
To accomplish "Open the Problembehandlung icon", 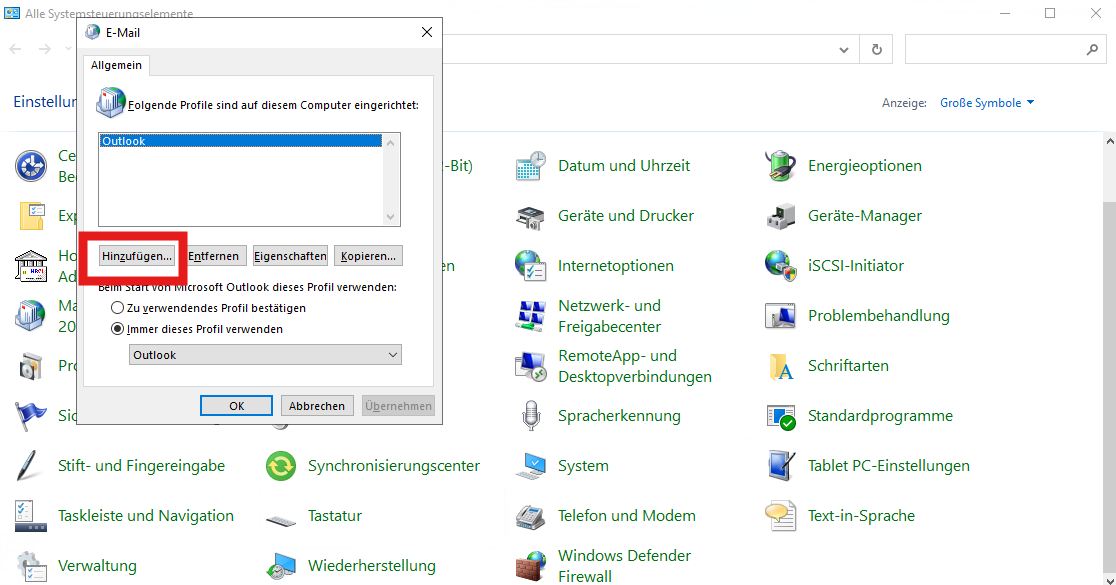I will 780,316.
